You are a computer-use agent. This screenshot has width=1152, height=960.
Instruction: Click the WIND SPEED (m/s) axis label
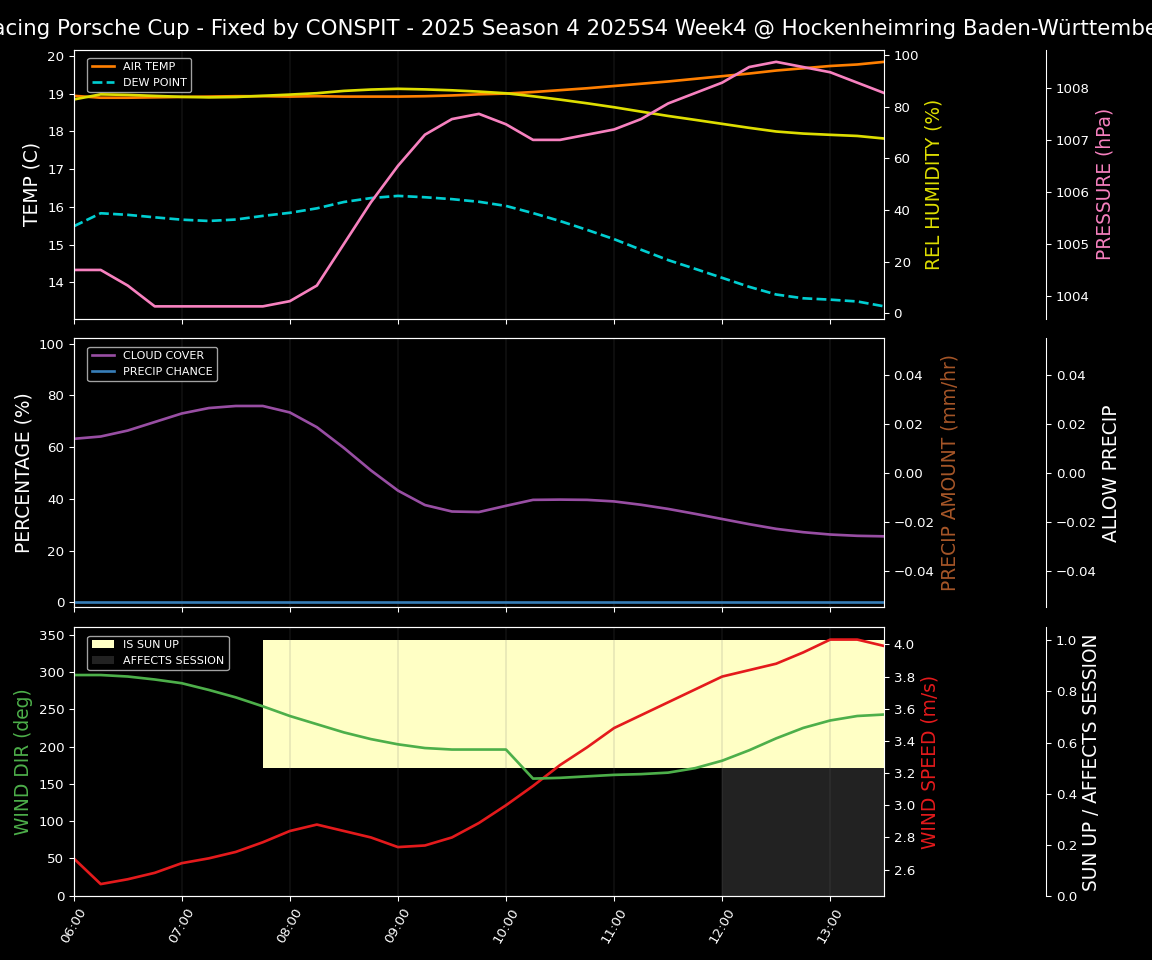[930, 762]
